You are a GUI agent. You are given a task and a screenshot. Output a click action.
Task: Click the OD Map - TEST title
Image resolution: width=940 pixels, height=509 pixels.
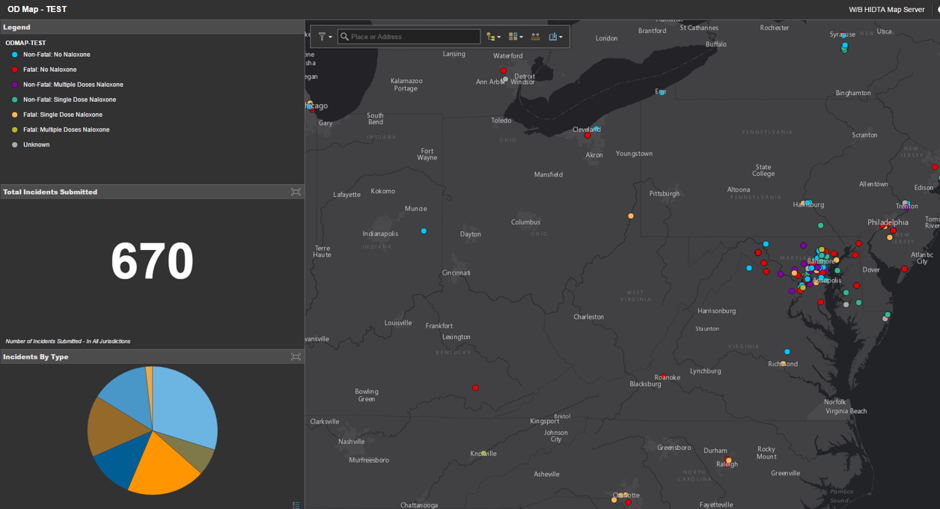(x=37, y=10)
